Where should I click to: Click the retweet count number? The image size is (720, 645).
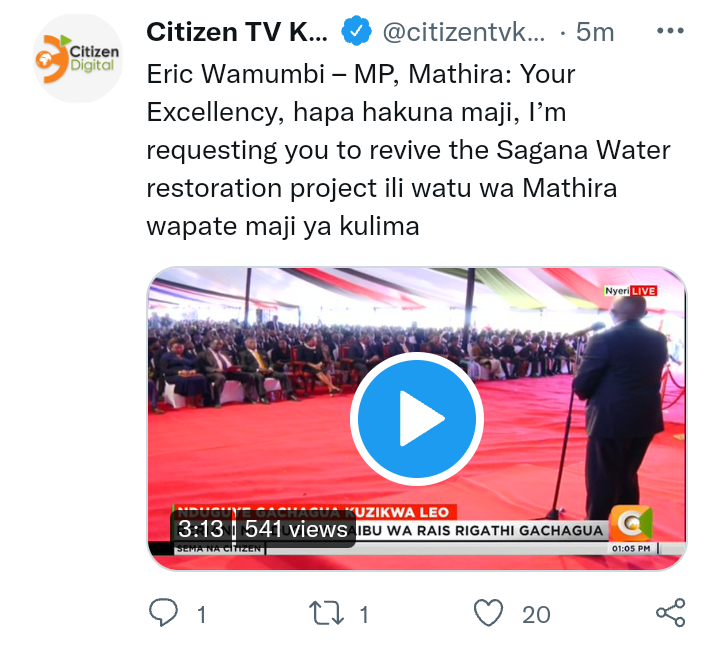(364, 615)
